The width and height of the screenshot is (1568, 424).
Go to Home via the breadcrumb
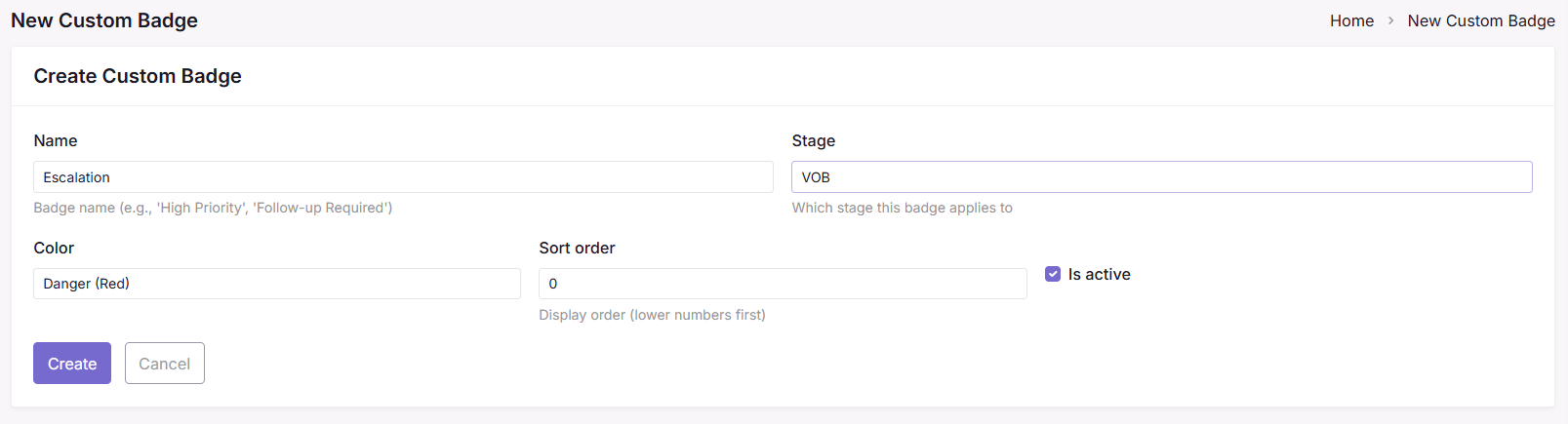click(x=1351, y=20)
